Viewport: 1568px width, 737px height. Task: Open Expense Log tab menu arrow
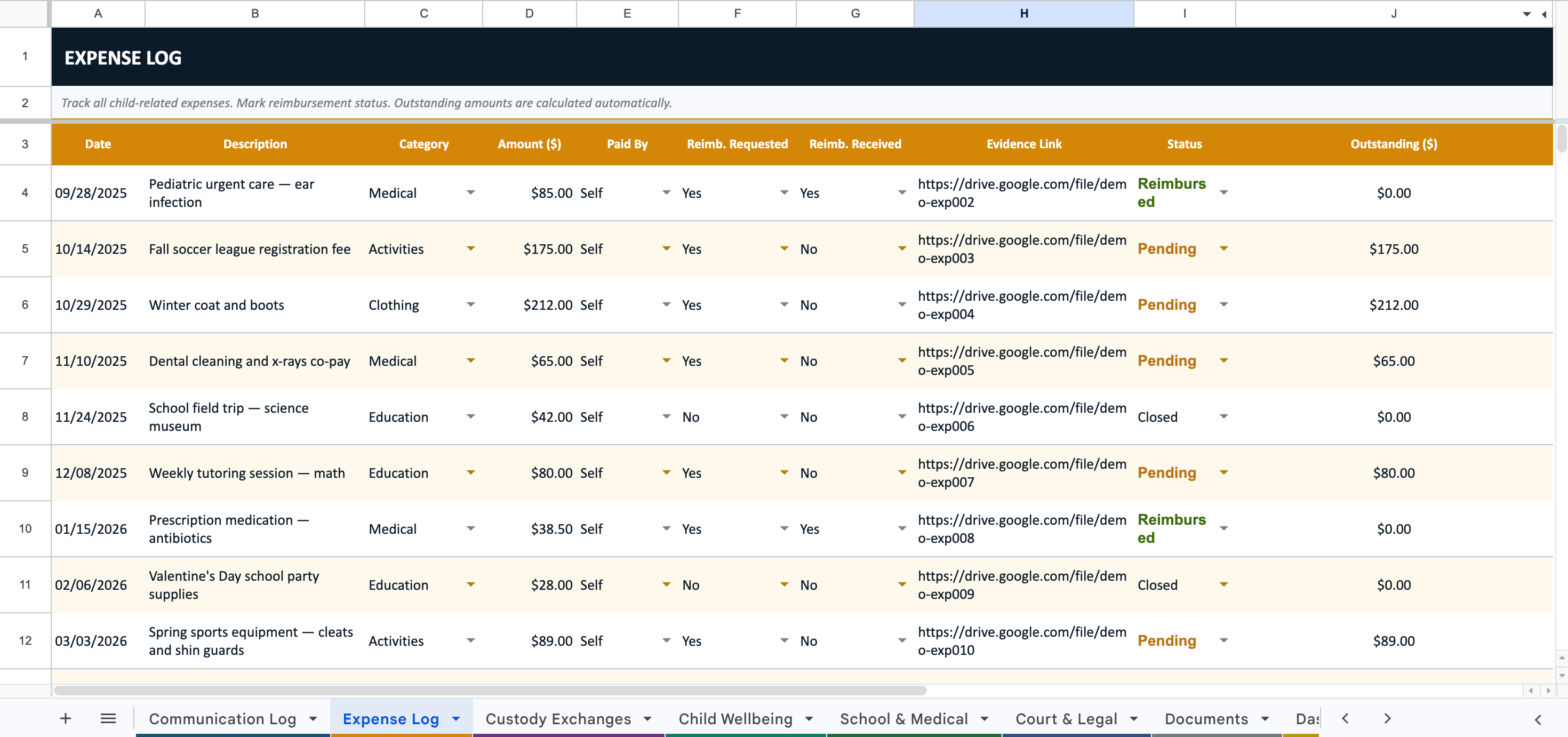click(x=456, y=719)
